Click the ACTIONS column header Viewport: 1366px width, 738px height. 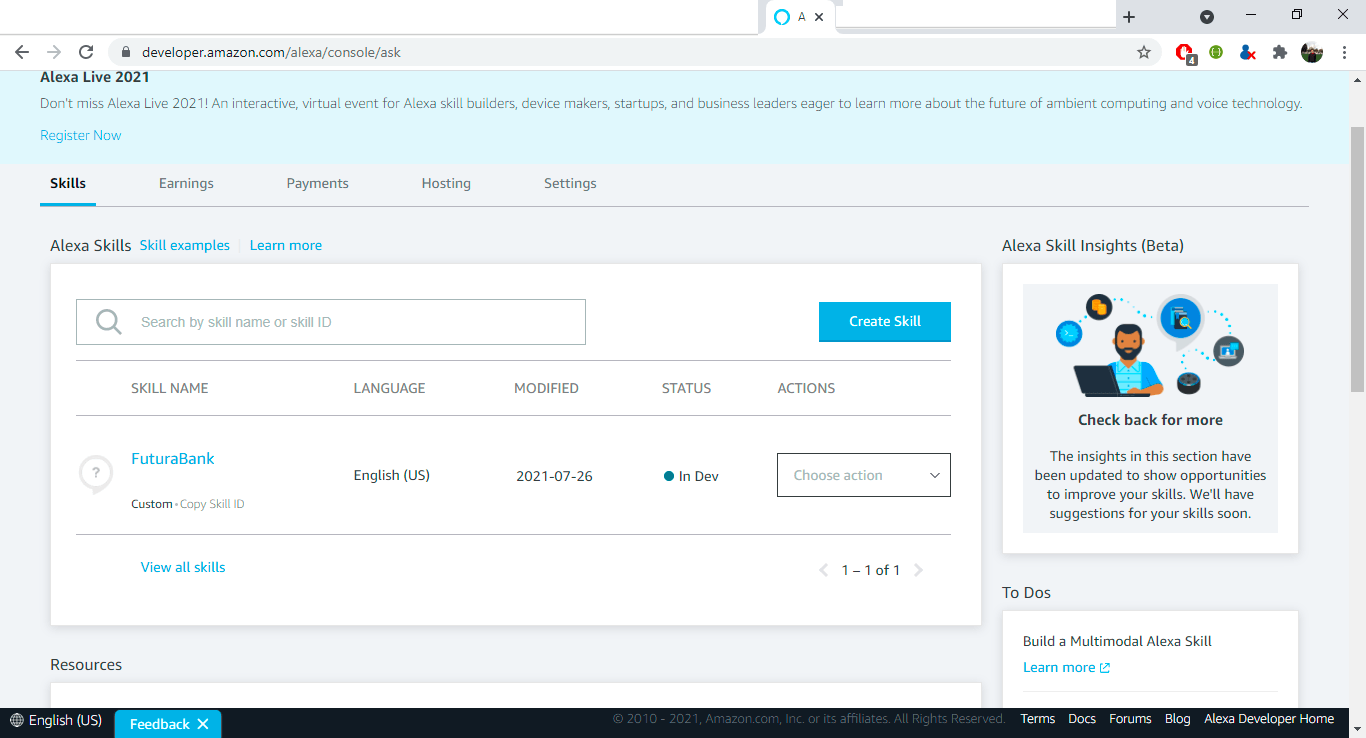806,388
